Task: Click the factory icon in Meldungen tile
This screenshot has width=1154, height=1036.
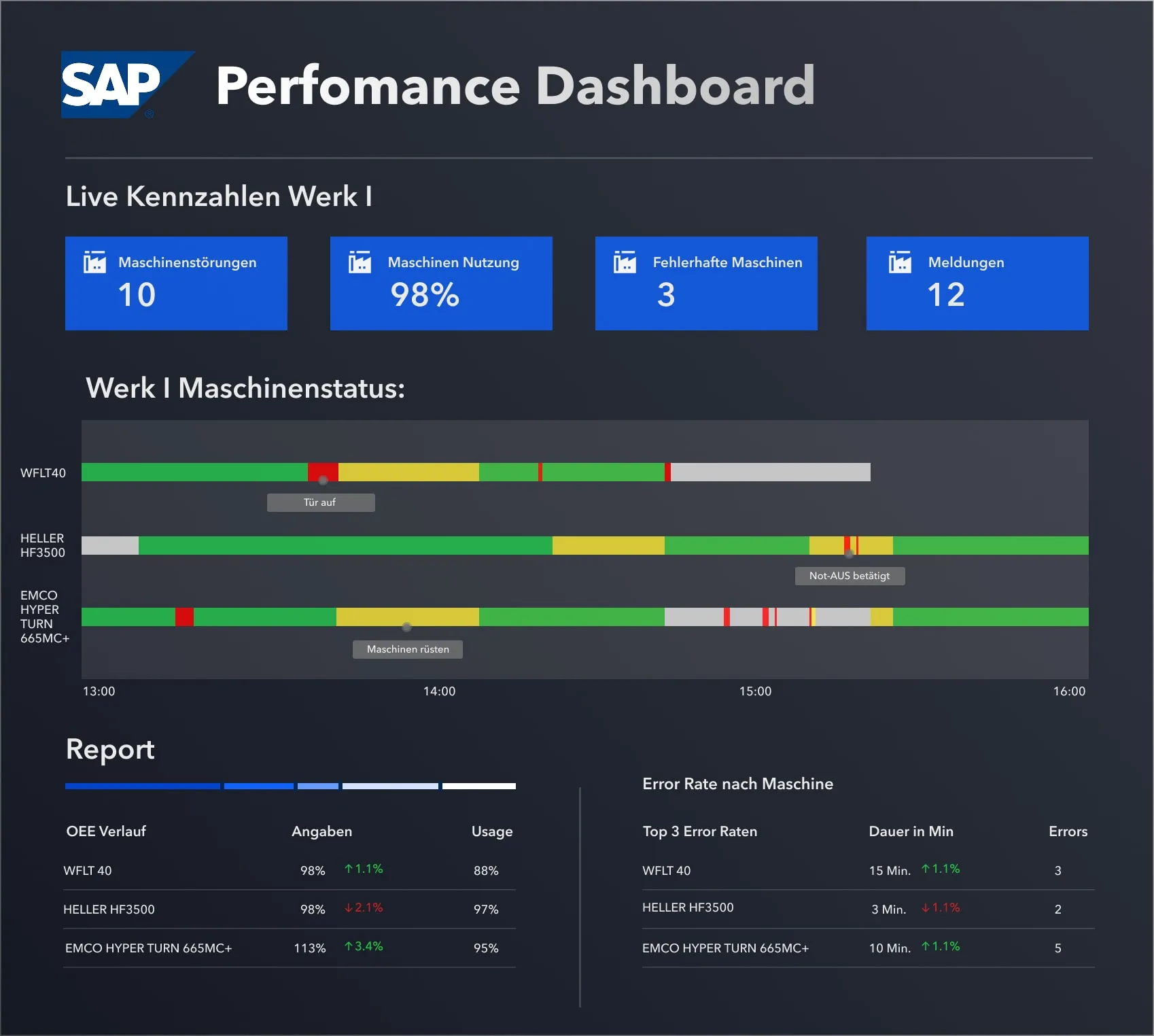Action: click(x=900, y=262)
